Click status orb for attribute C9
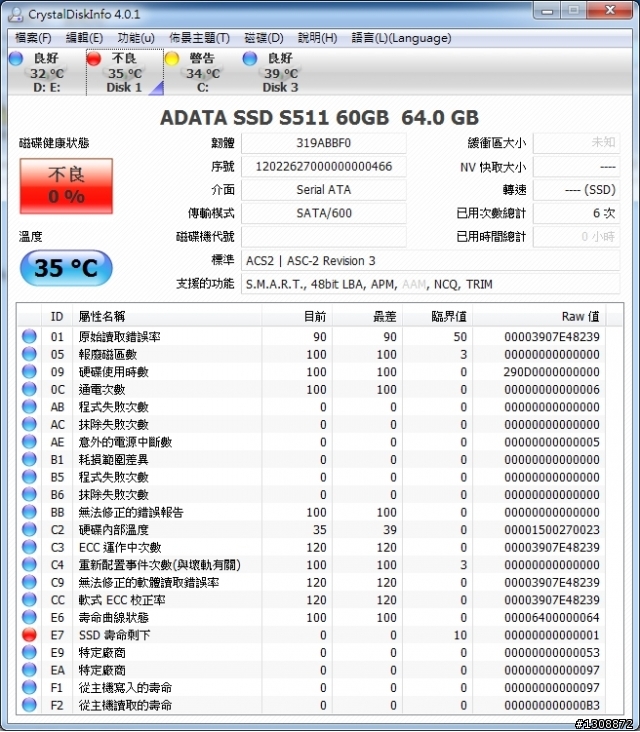The height and width of the screenshot is (732, 640). click(x=29, y=582)
